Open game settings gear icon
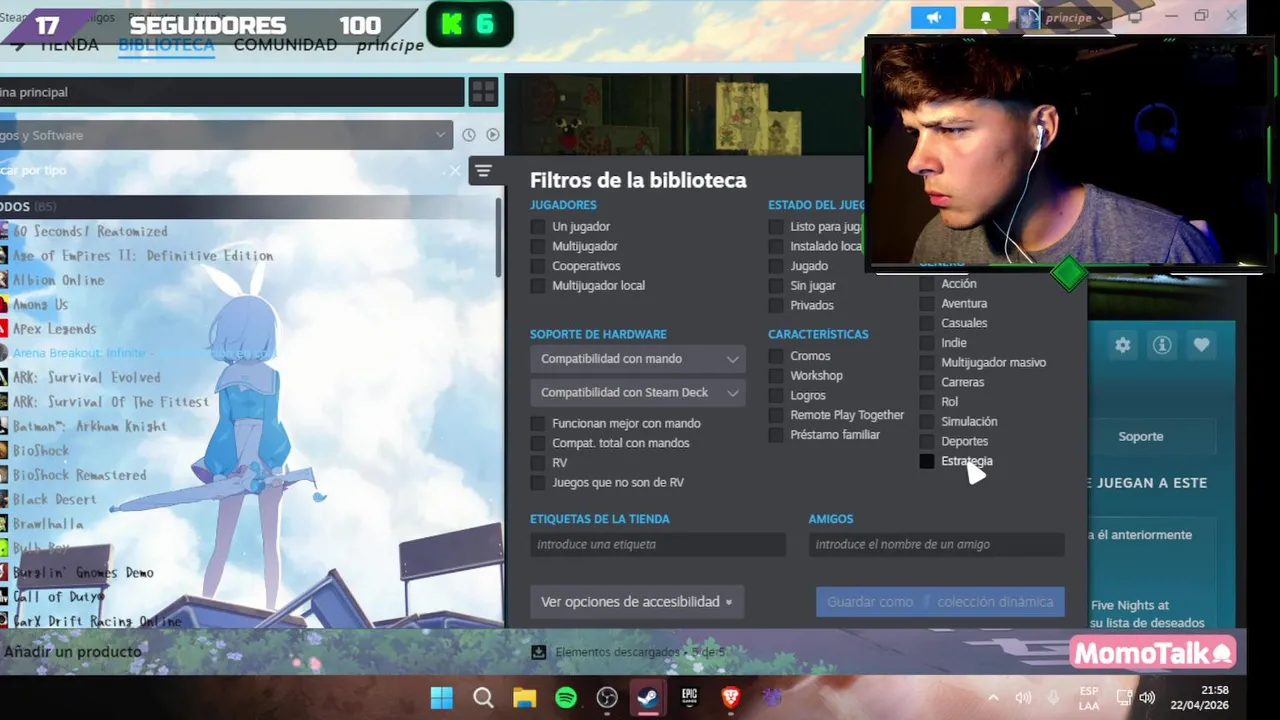The image size is (1280, 720). [1122, 345]
